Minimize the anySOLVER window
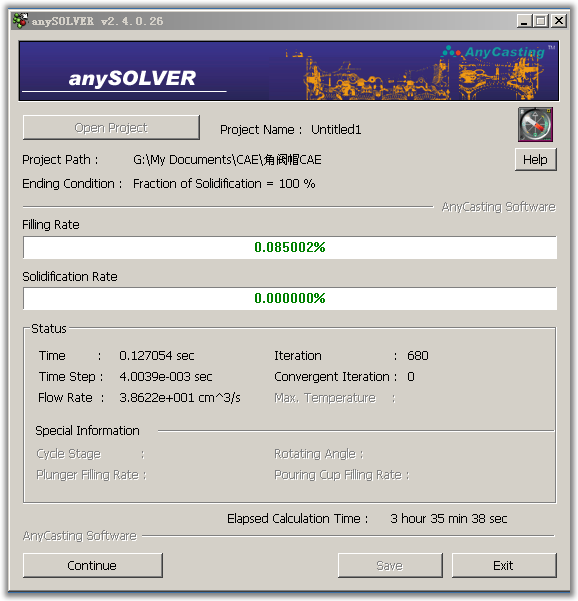This screenshot has height=601, width=578. point(524,21)
